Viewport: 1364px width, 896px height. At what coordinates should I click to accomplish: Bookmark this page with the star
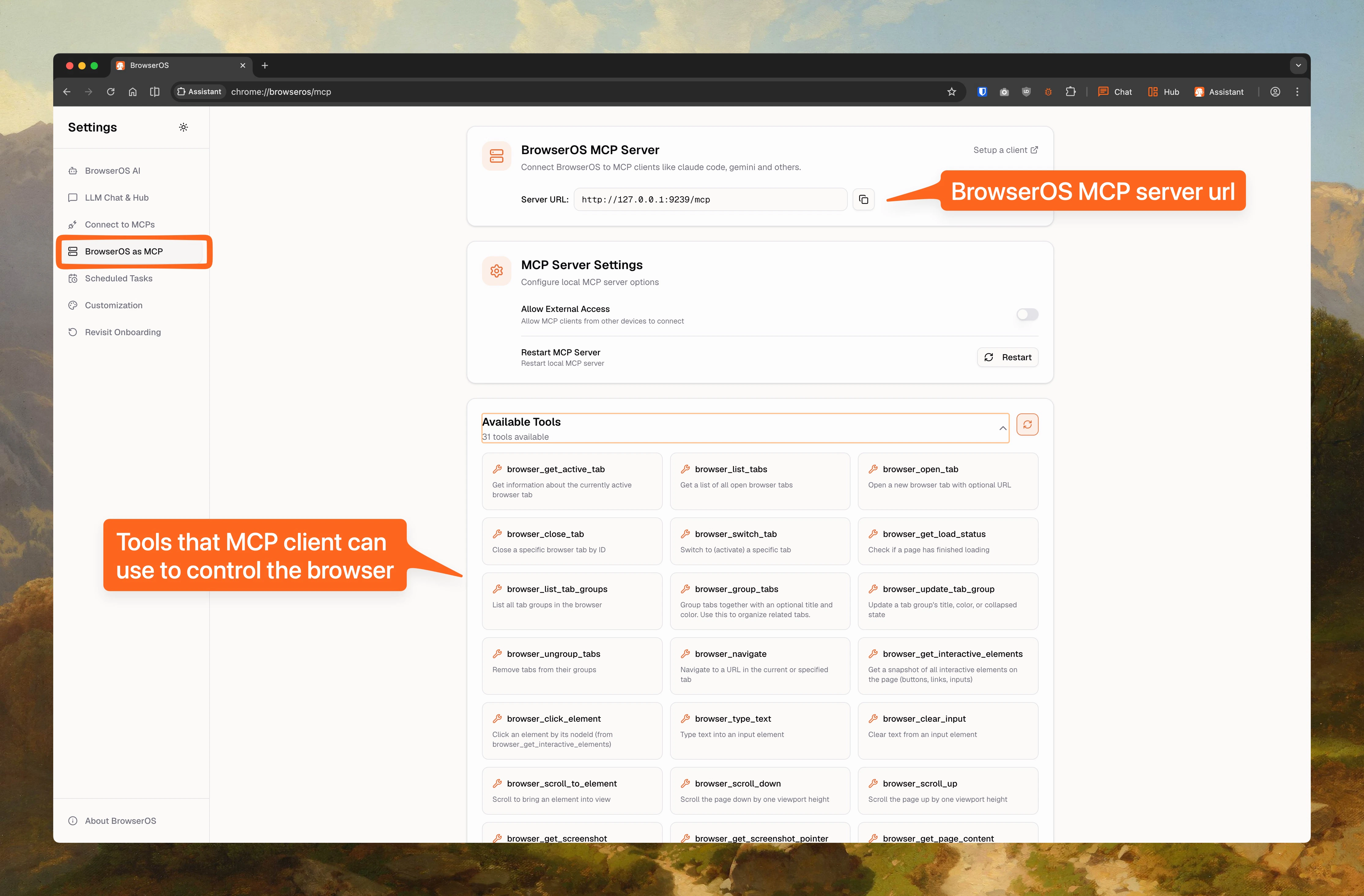click(952, 92)
